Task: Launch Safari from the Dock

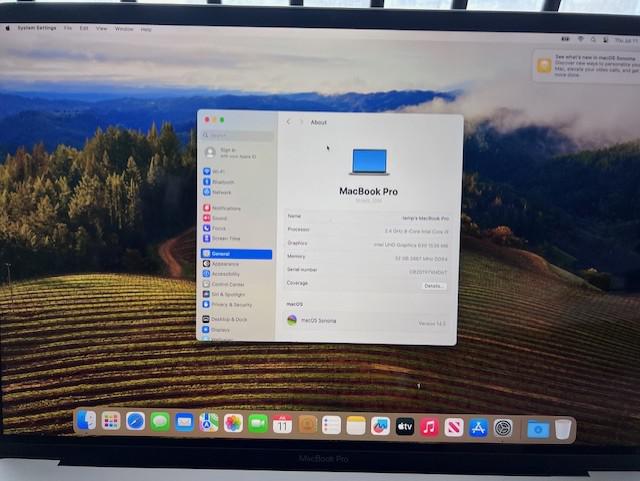Action: (135, 421)
